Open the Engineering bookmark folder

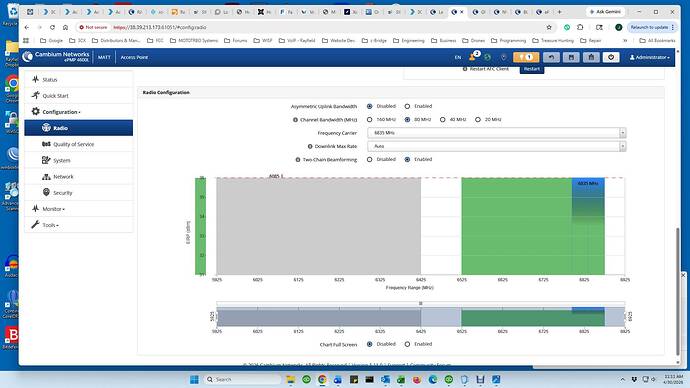click(409, 40)
